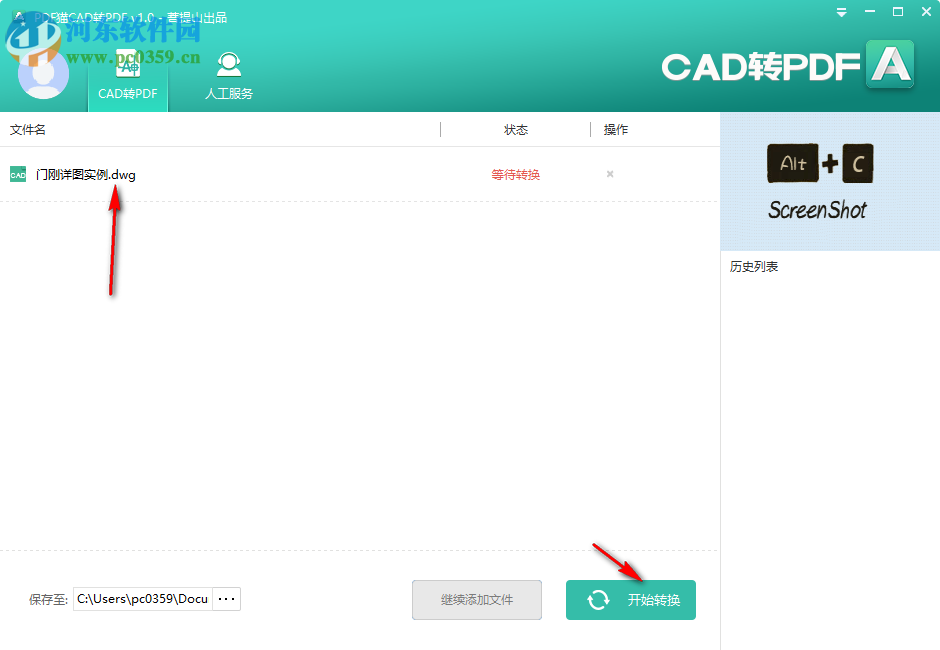Switch to the 人工服务 tab

tap(228, 93)
